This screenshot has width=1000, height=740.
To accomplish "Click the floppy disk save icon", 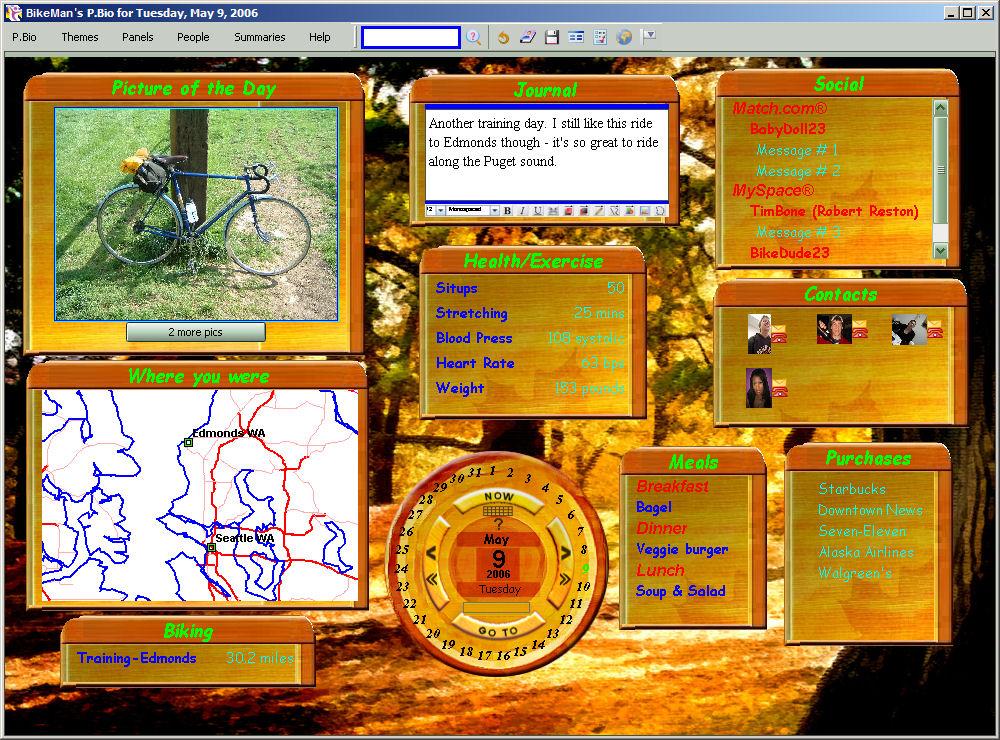I will (x=552, y=37).
